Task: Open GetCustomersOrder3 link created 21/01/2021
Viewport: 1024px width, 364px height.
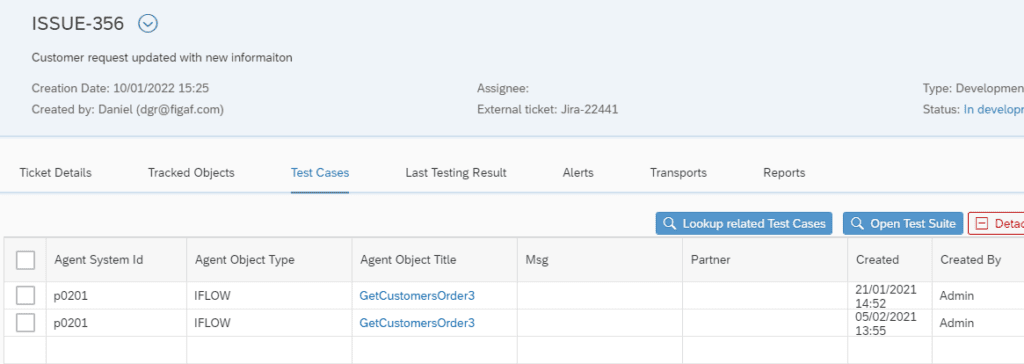Action: click(x=417, y=296)
